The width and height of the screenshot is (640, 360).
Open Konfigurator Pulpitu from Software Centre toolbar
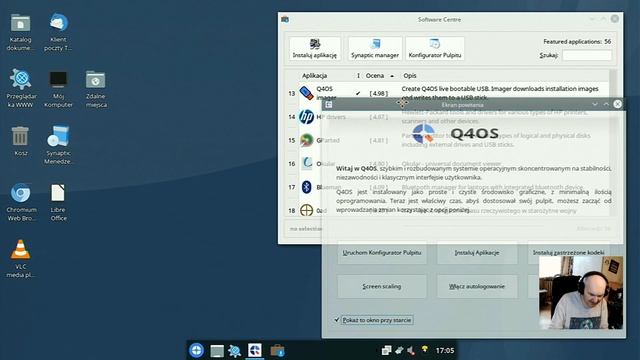point(435,49)
